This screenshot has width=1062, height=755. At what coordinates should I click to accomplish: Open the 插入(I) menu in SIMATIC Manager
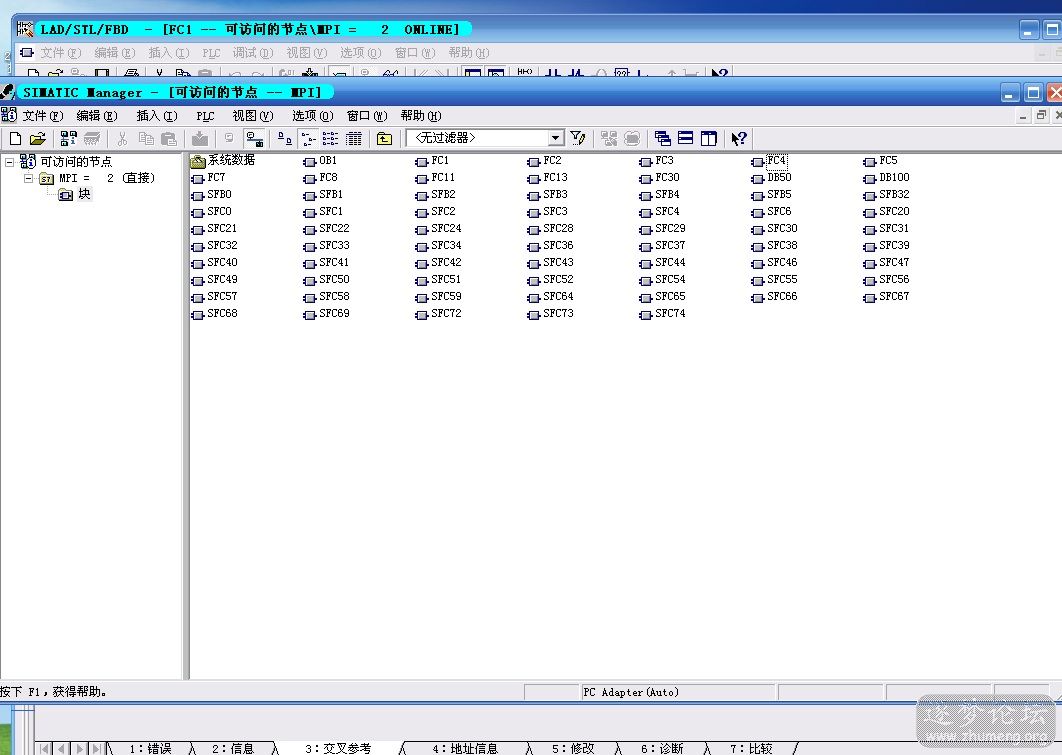tap(157, 116)
